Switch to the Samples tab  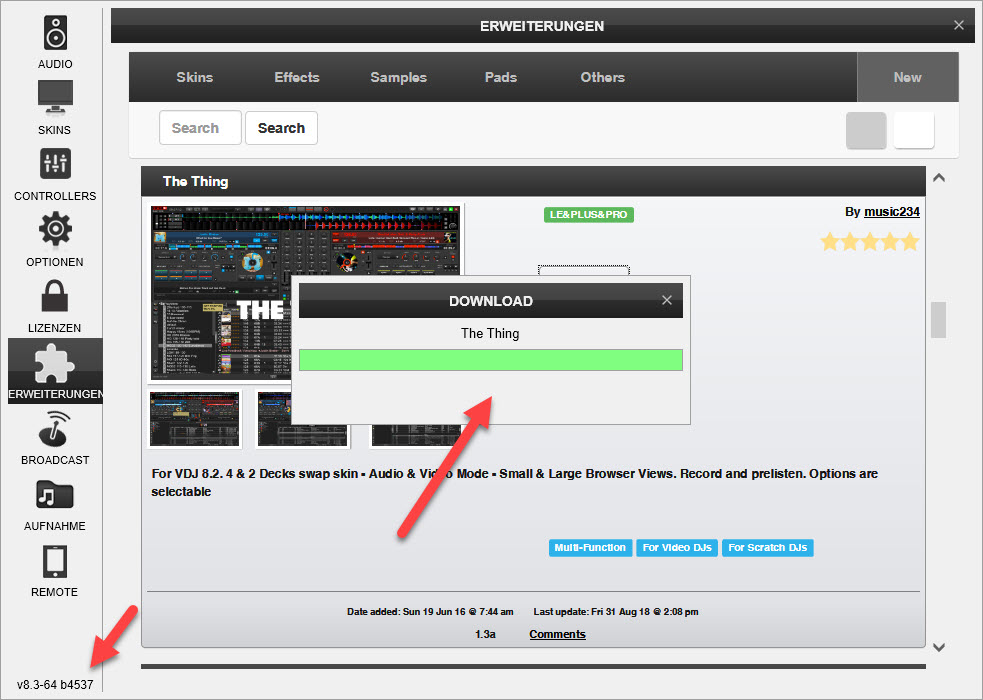(399, 77)
